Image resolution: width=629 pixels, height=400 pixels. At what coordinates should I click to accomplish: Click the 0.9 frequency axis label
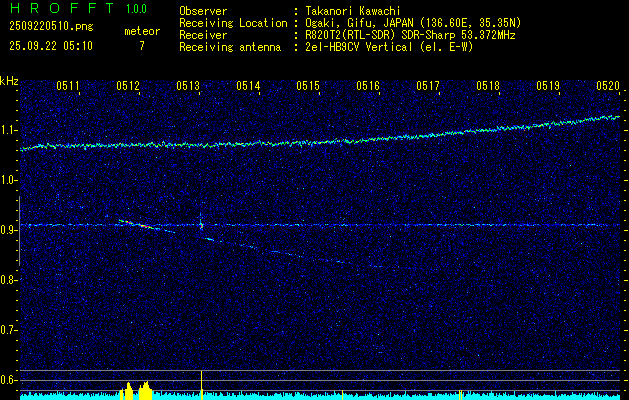point(9,230)
